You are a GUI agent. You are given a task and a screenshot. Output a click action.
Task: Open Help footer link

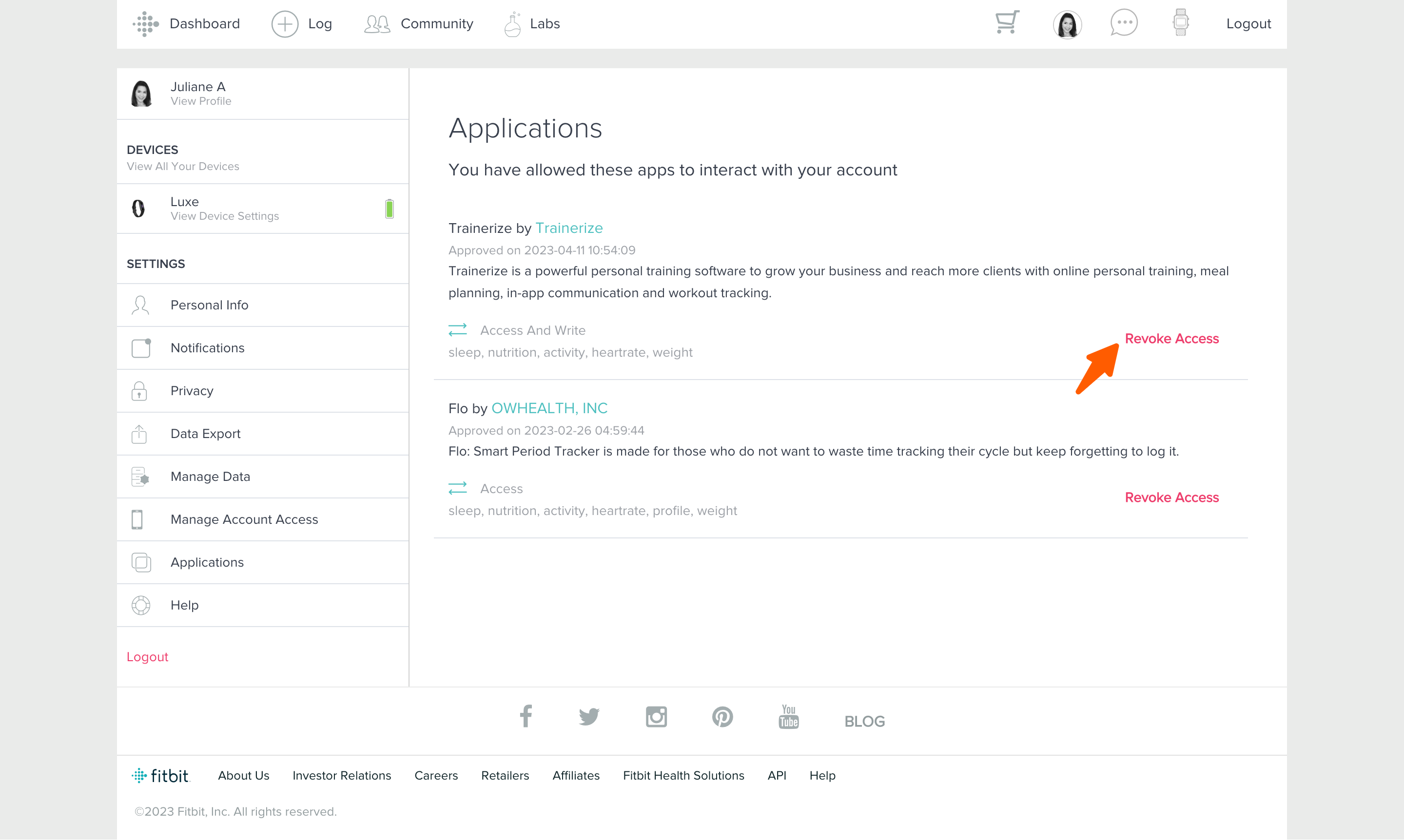[822, 776]
